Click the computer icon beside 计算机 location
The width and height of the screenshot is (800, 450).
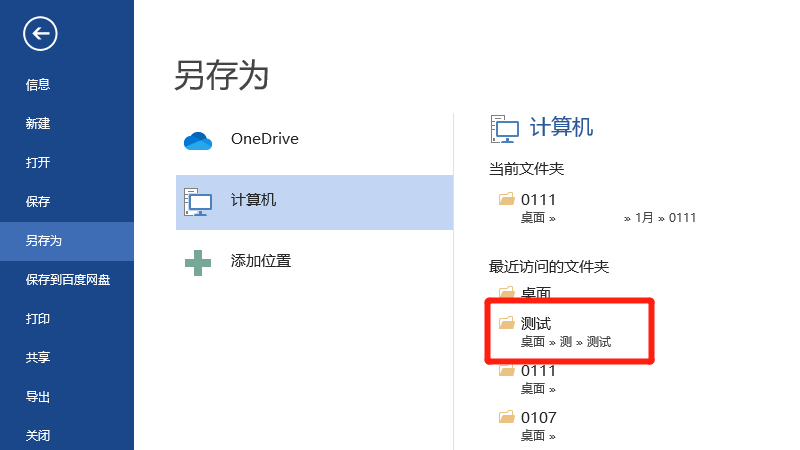[198, 201]
